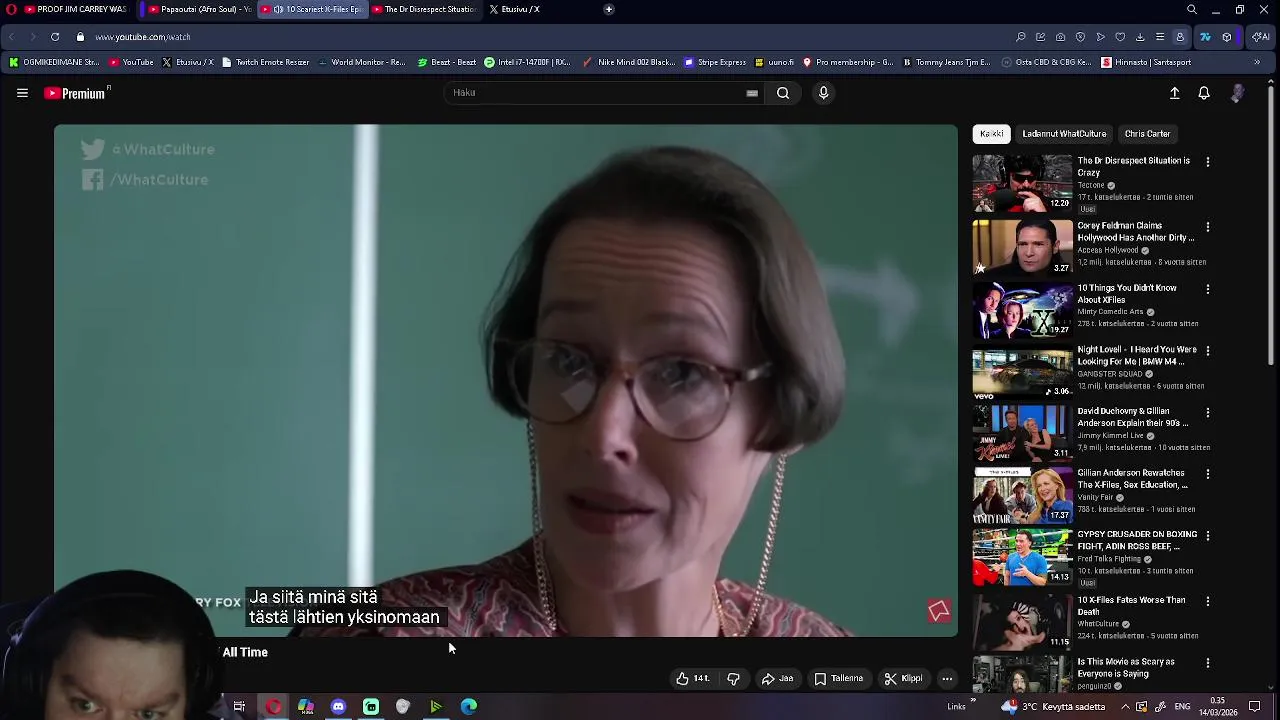Open the upload/create video icon
1280x720 pixels.
(x=1175, y=93)
